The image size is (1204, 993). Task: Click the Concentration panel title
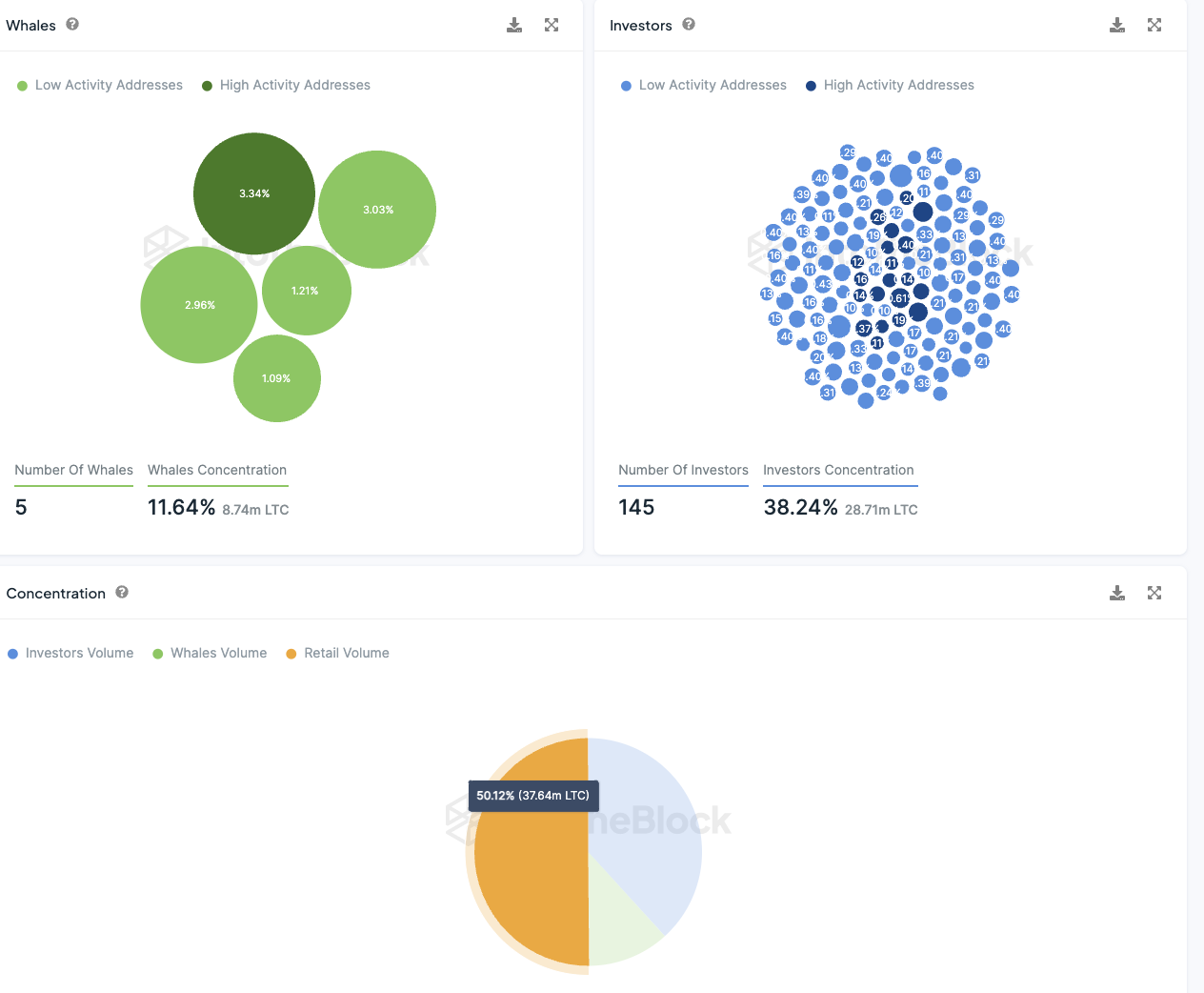click(56, 593)
